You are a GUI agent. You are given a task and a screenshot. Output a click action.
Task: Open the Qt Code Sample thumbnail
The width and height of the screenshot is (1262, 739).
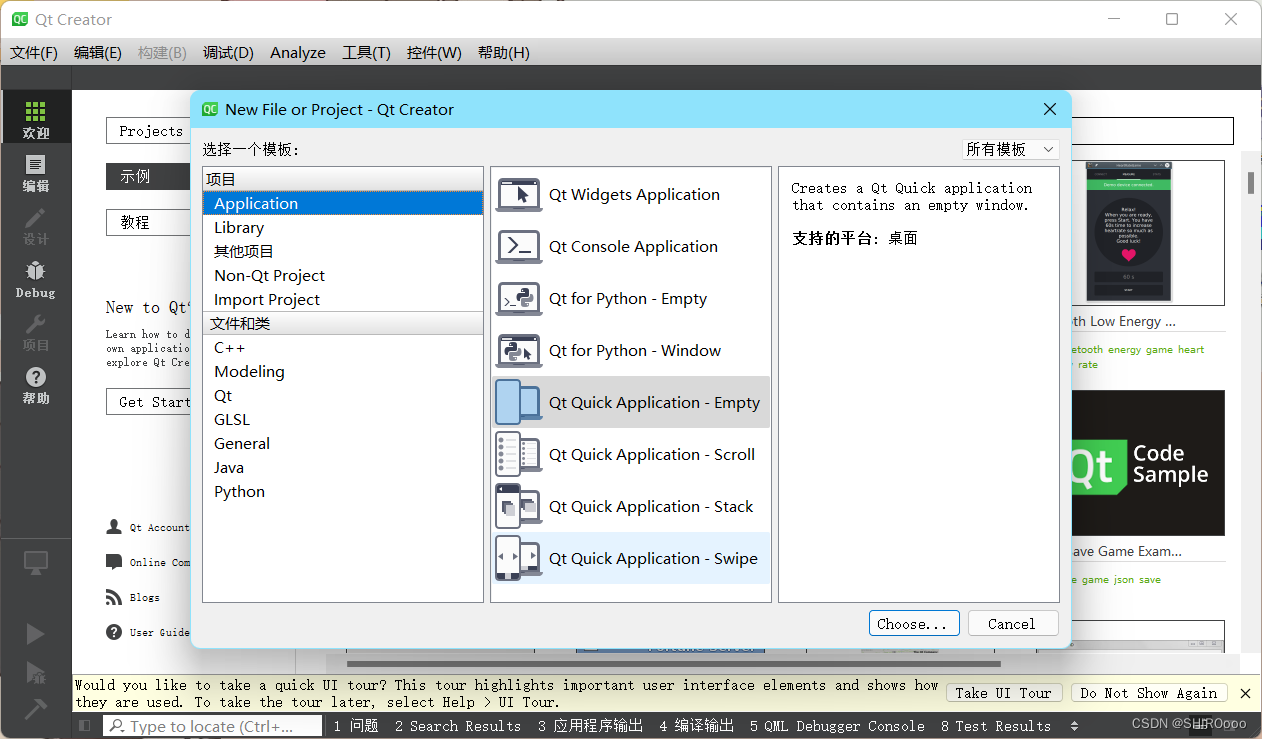pyautogui.click(x=1146, y=463)
